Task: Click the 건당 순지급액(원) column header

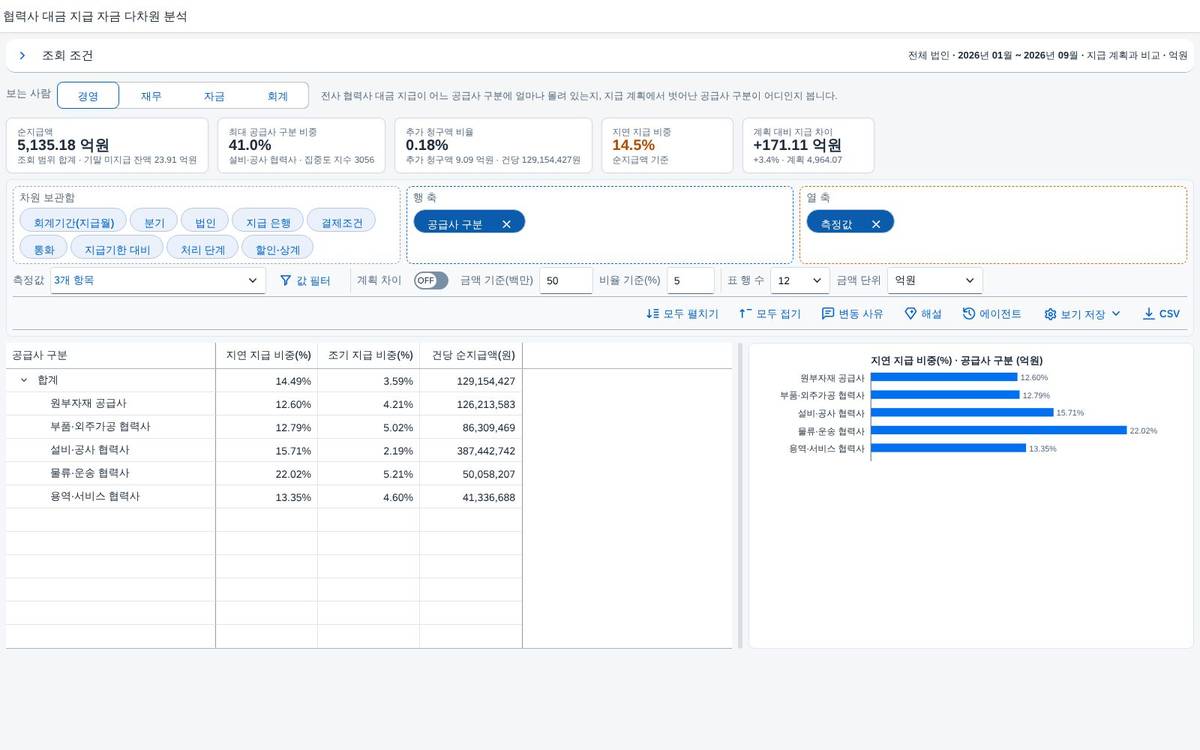Action: click(x=471, y=355)
